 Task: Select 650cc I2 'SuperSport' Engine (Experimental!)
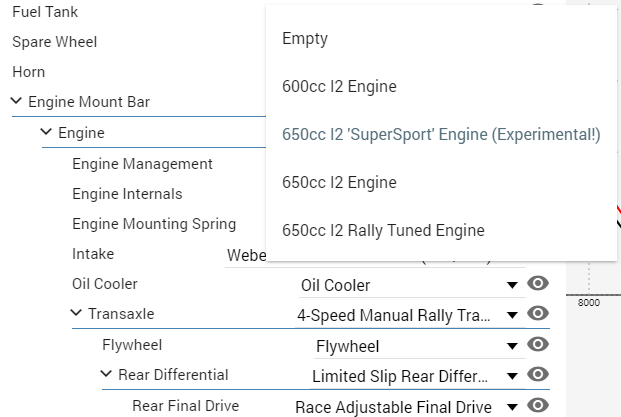(441, 135)
